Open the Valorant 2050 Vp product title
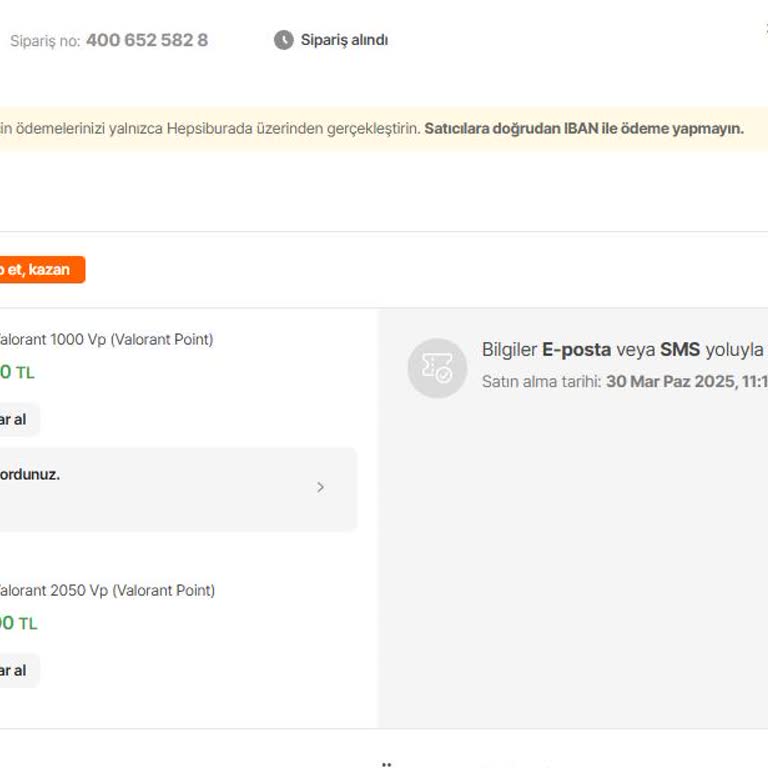This screenshot has height=768, width=768. click(x=107, y=590)
